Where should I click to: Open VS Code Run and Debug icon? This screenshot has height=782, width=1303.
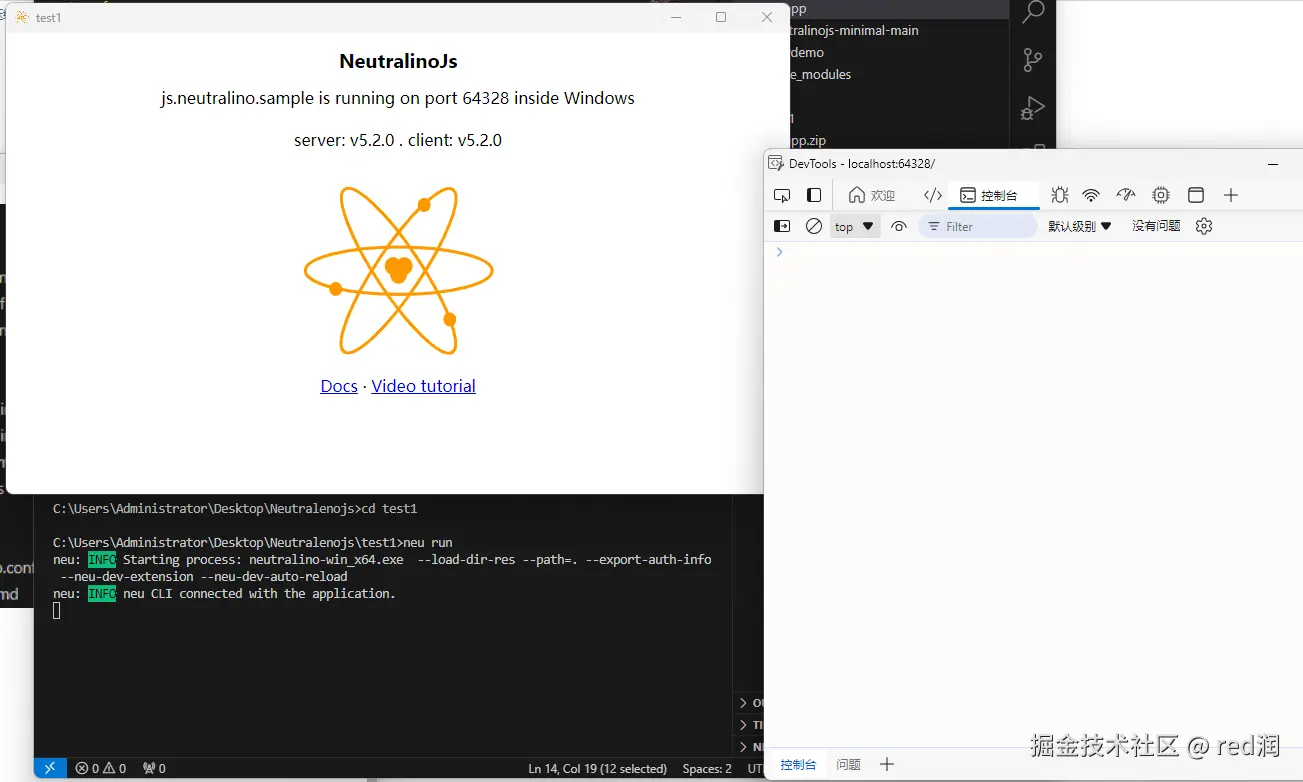click(1032, 107)
